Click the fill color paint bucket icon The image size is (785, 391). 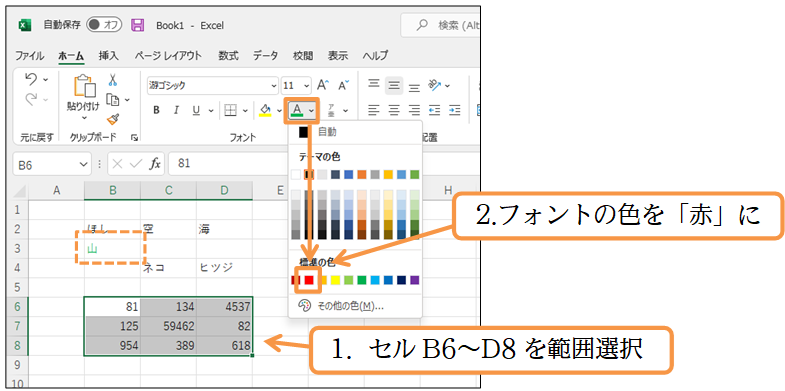point(265,110)
